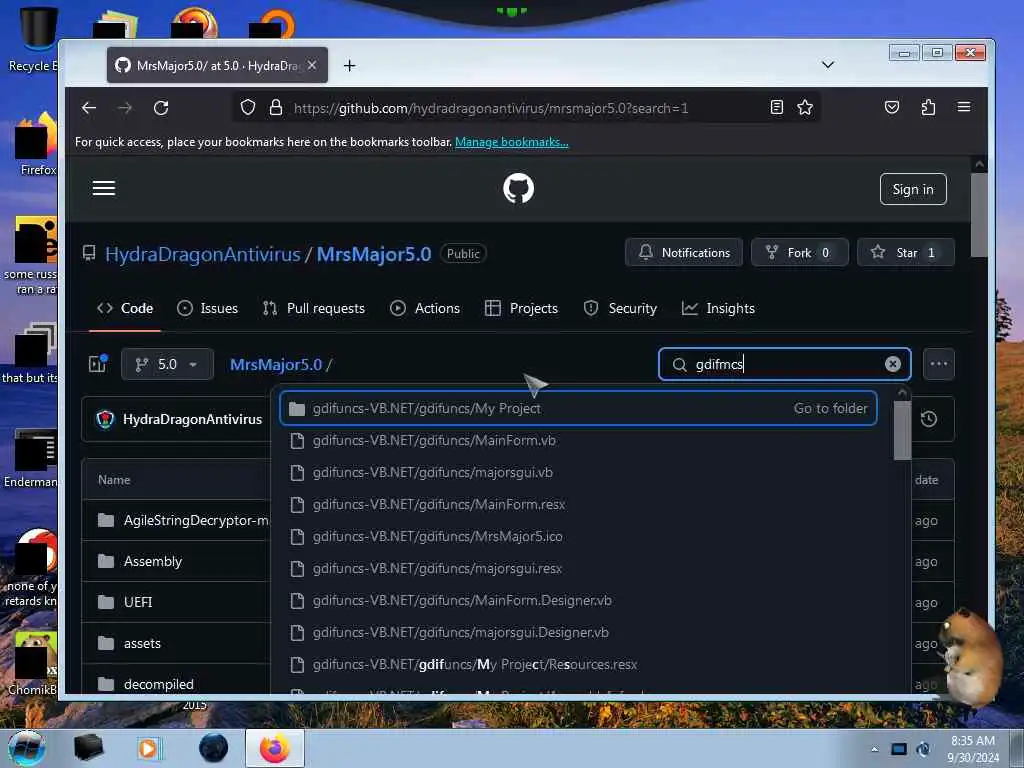Toggle reader view icon in address bar

776,107
